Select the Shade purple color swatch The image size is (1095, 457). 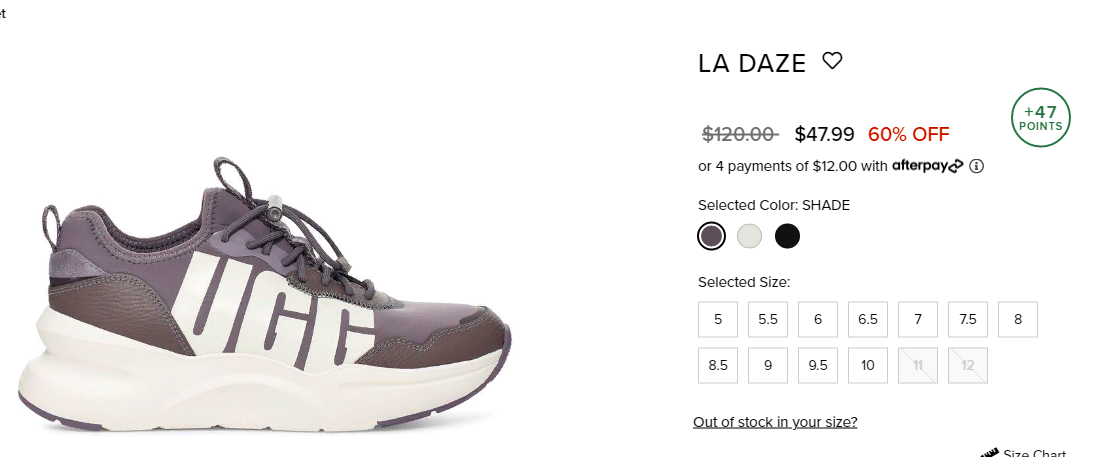(712, 236)
